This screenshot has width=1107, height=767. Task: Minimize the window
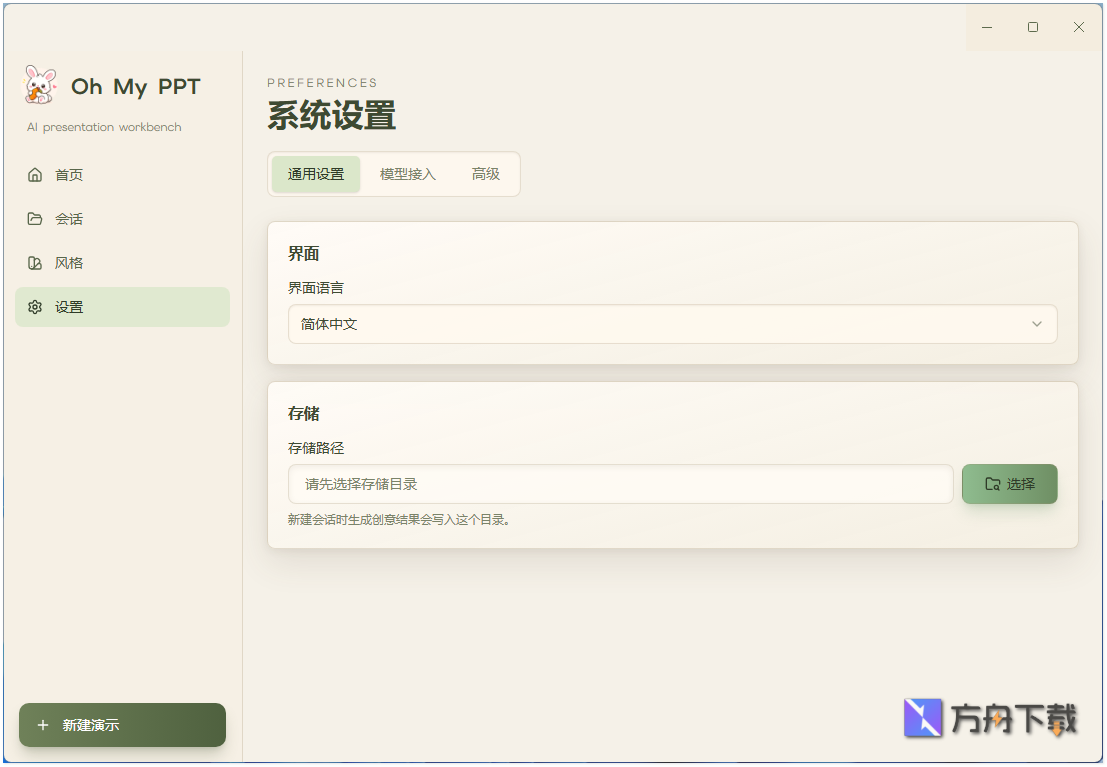pyautogui.click(x=987, y=27)
